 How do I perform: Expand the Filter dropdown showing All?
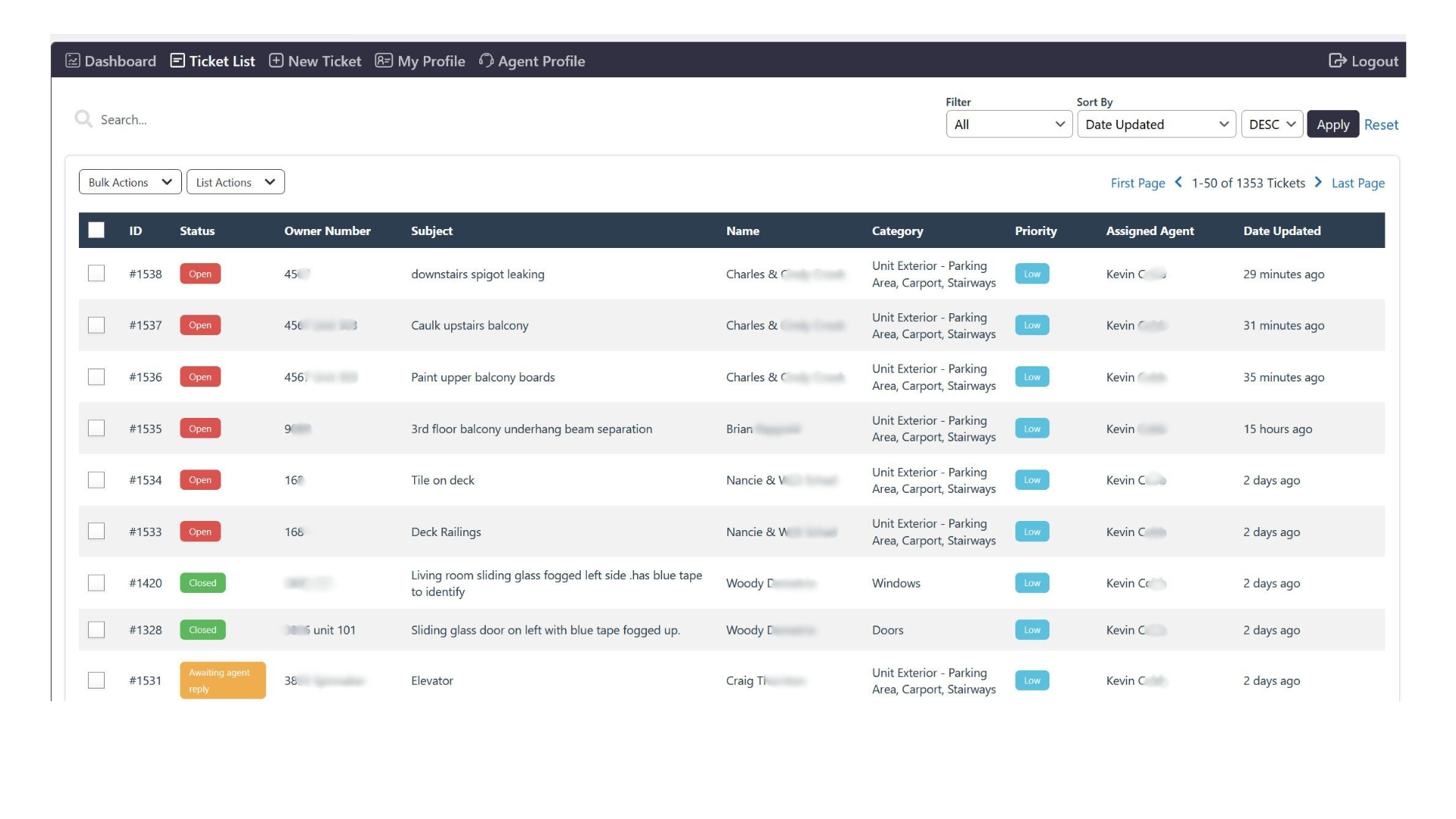point(1009,124)
